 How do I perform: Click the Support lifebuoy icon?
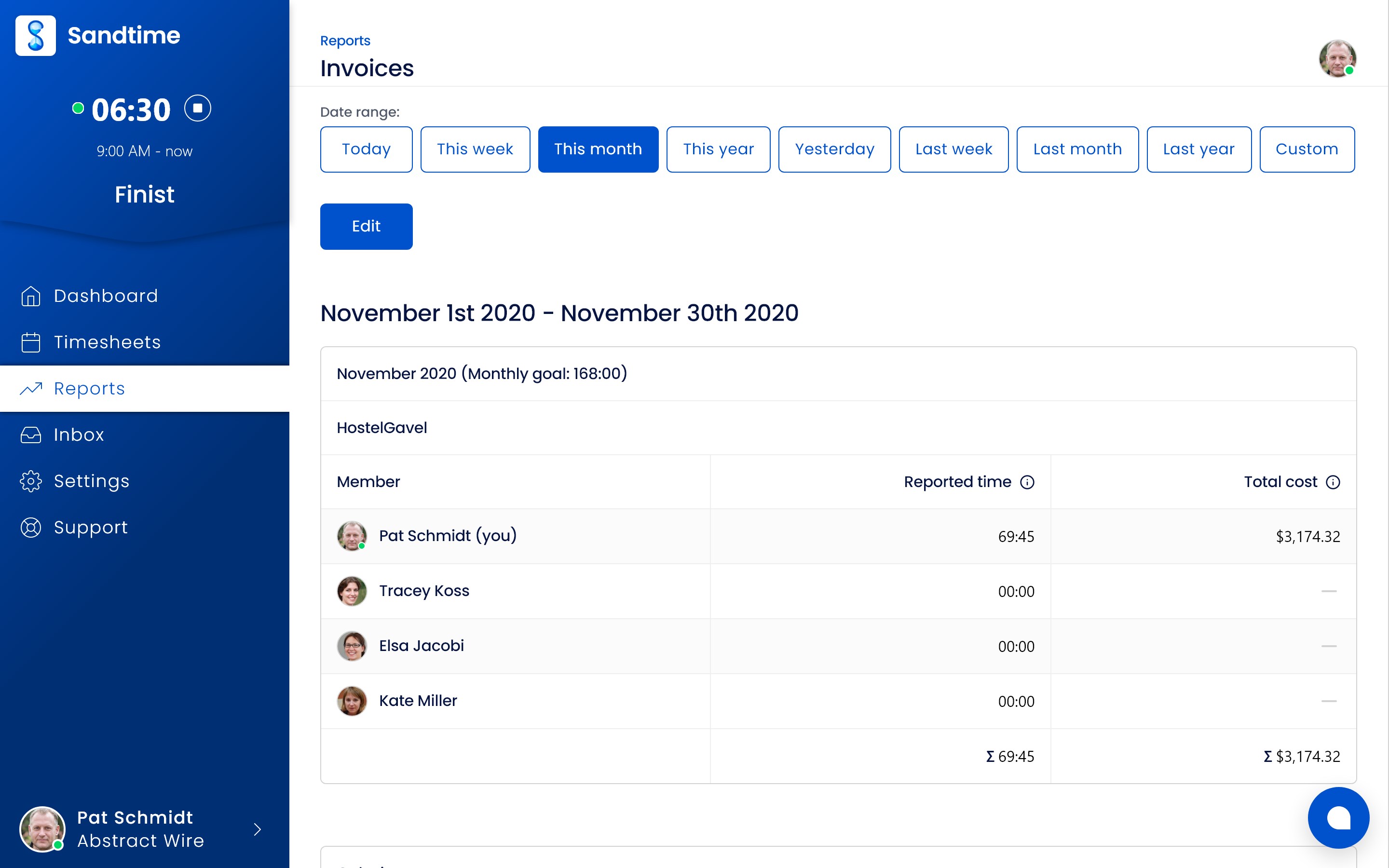[x=31, y=528]
